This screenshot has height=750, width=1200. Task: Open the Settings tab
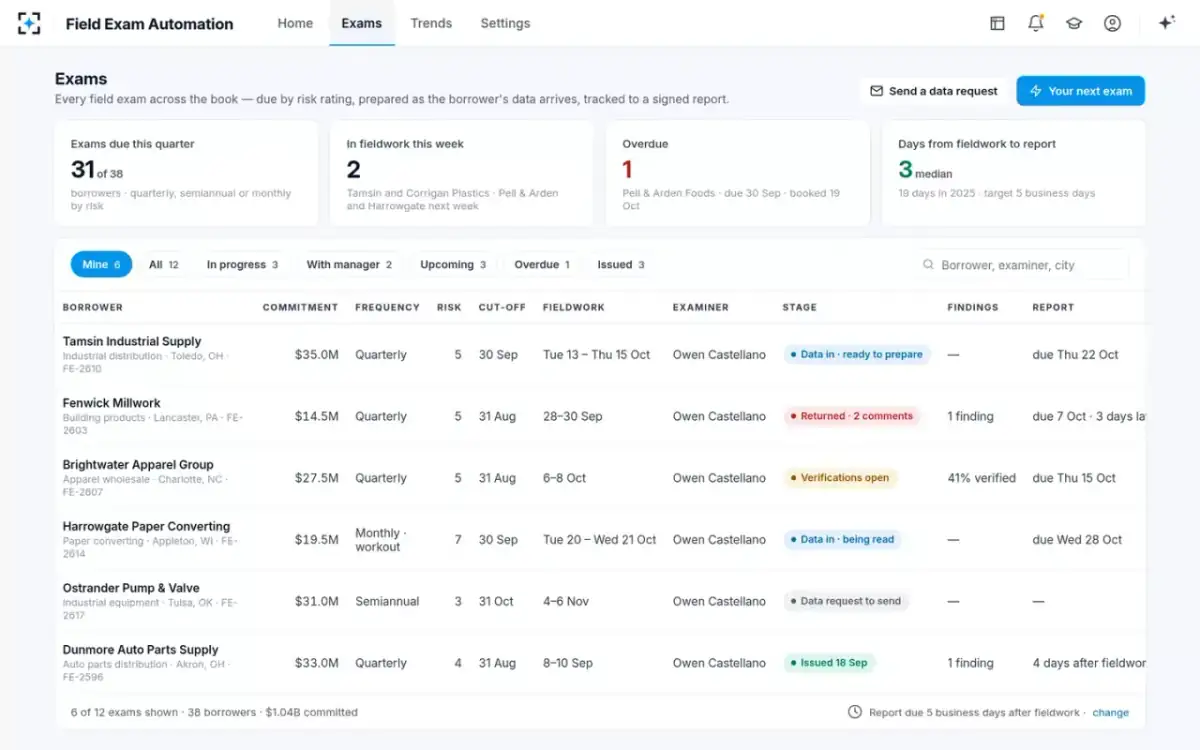(505, 23)
